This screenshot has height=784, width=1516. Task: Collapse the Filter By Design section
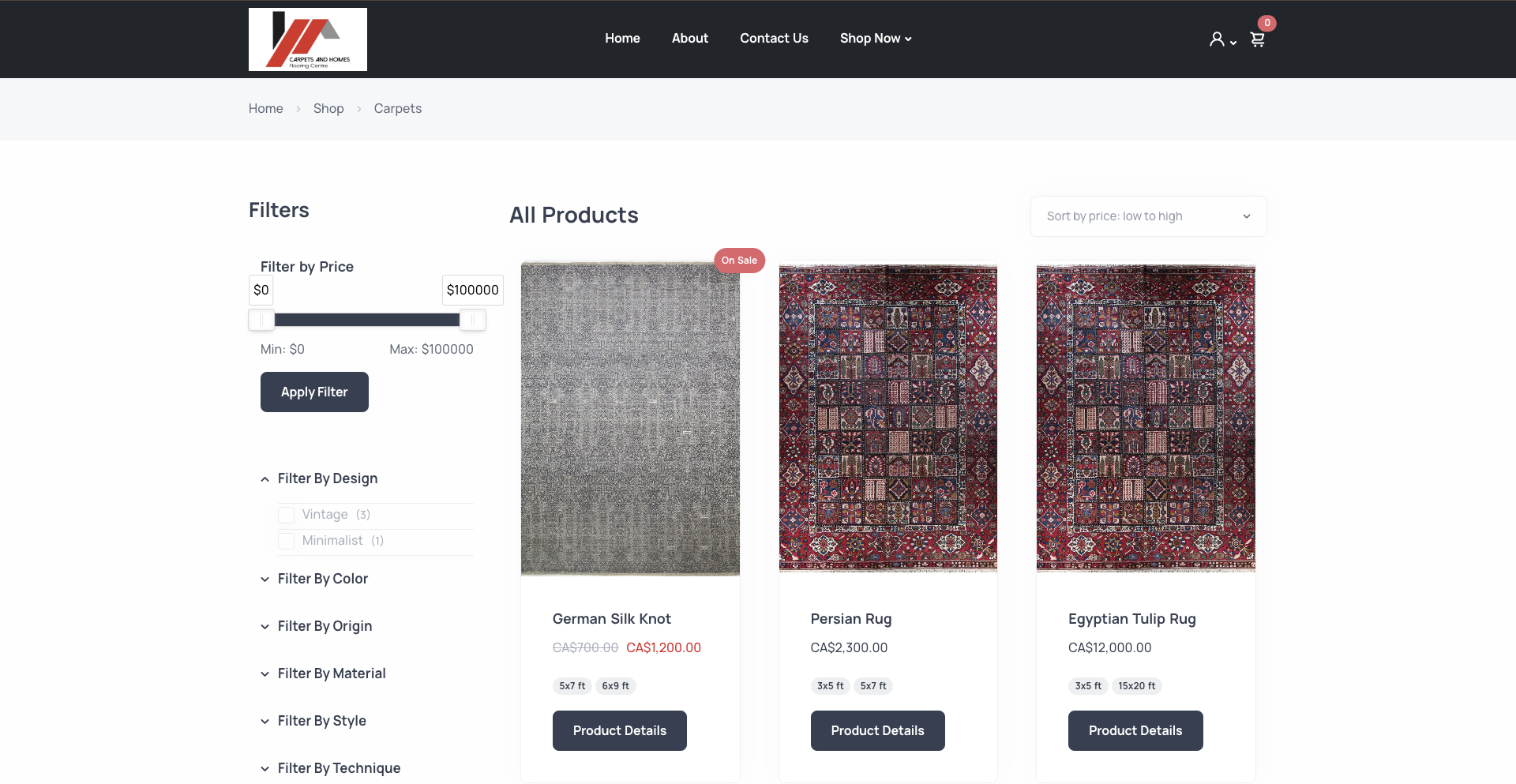(265, 479)
